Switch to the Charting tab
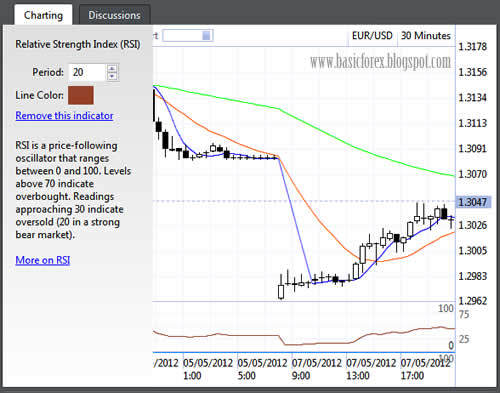Screen dimensions: 500x393 [43, 15]
